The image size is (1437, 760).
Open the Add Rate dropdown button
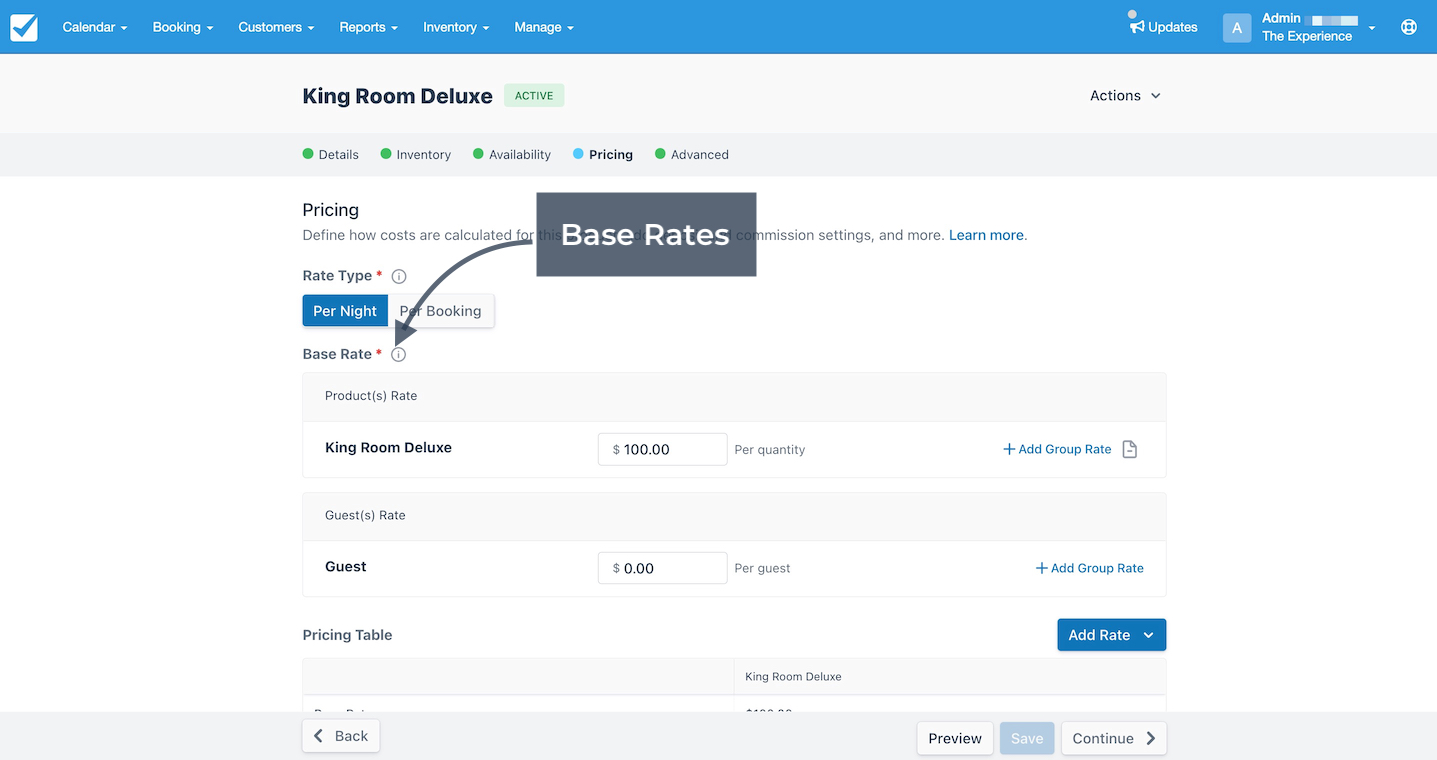tap(1111, 635)
